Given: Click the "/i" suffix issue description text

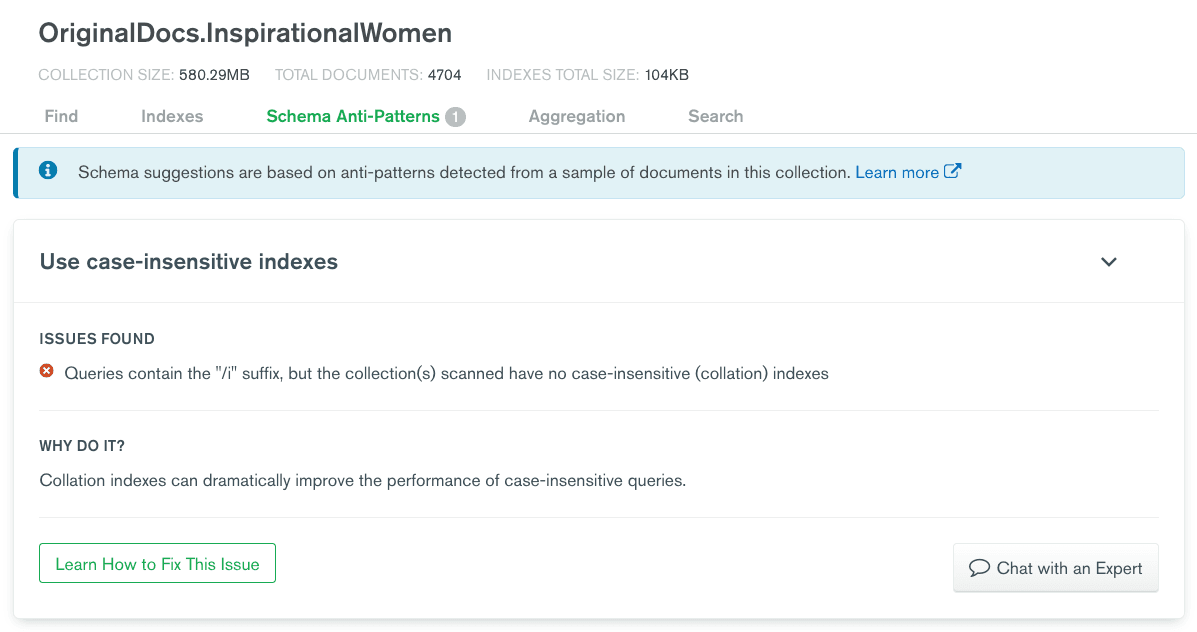Looking at the screenshot, I should coord(446,373).
